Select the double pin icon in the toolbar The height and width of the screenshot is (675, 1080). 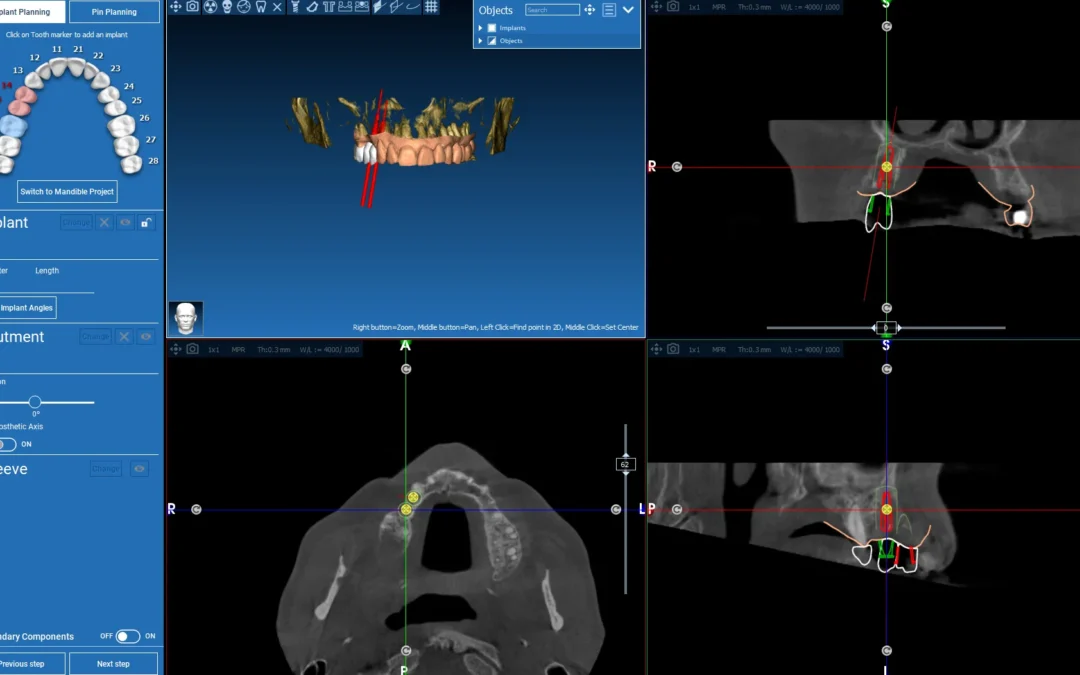(329, 7)
